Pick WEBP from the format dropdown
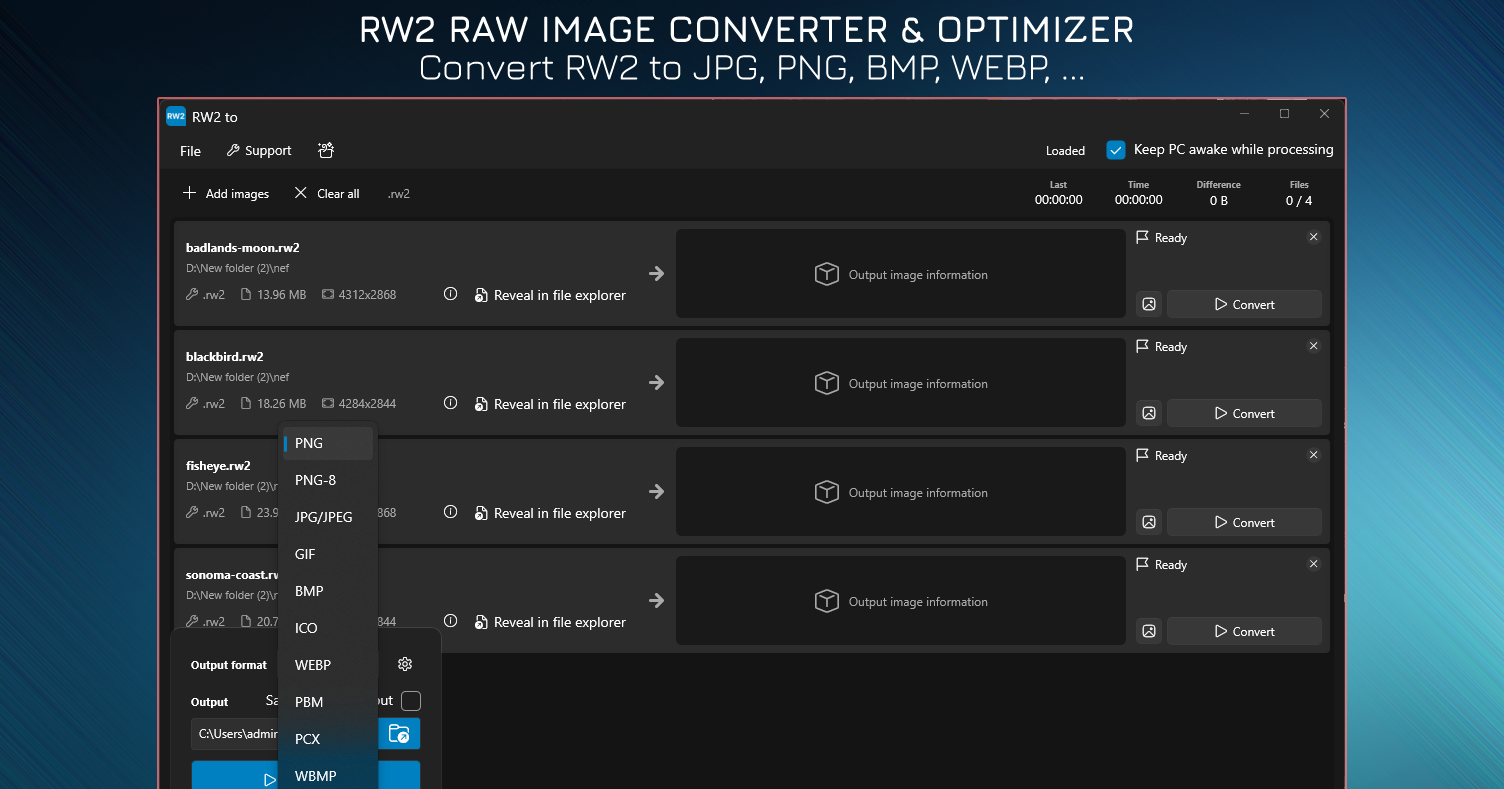 [x=312, y=665]
